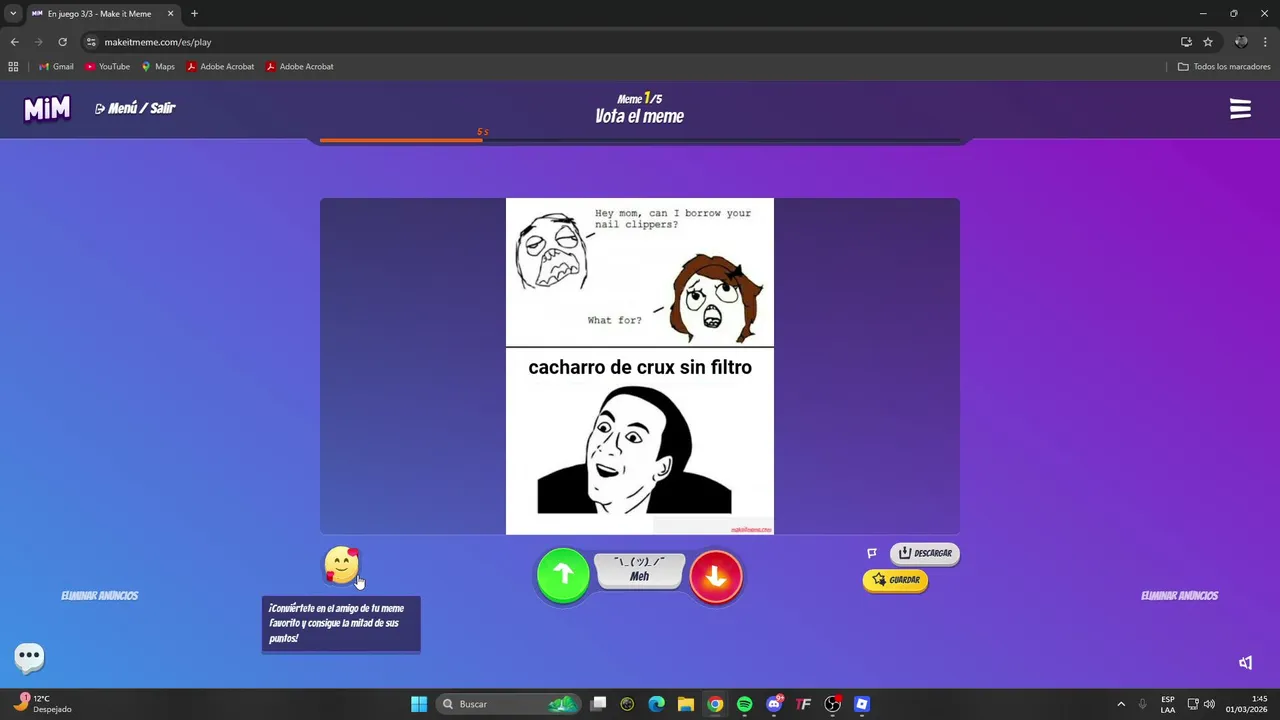The image size is (1280, 720).
Task: Open the hamburger menu at top right
Action: 1240,109
